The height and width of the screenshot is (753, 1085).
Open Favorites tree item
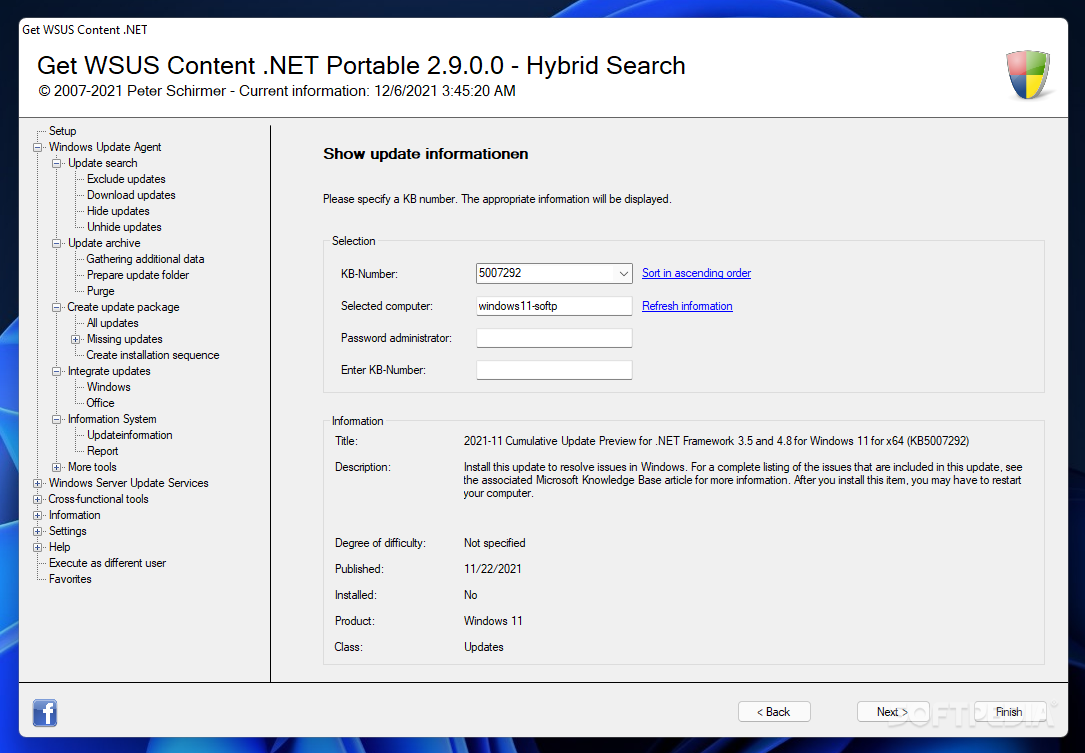[x=70, y=579]
